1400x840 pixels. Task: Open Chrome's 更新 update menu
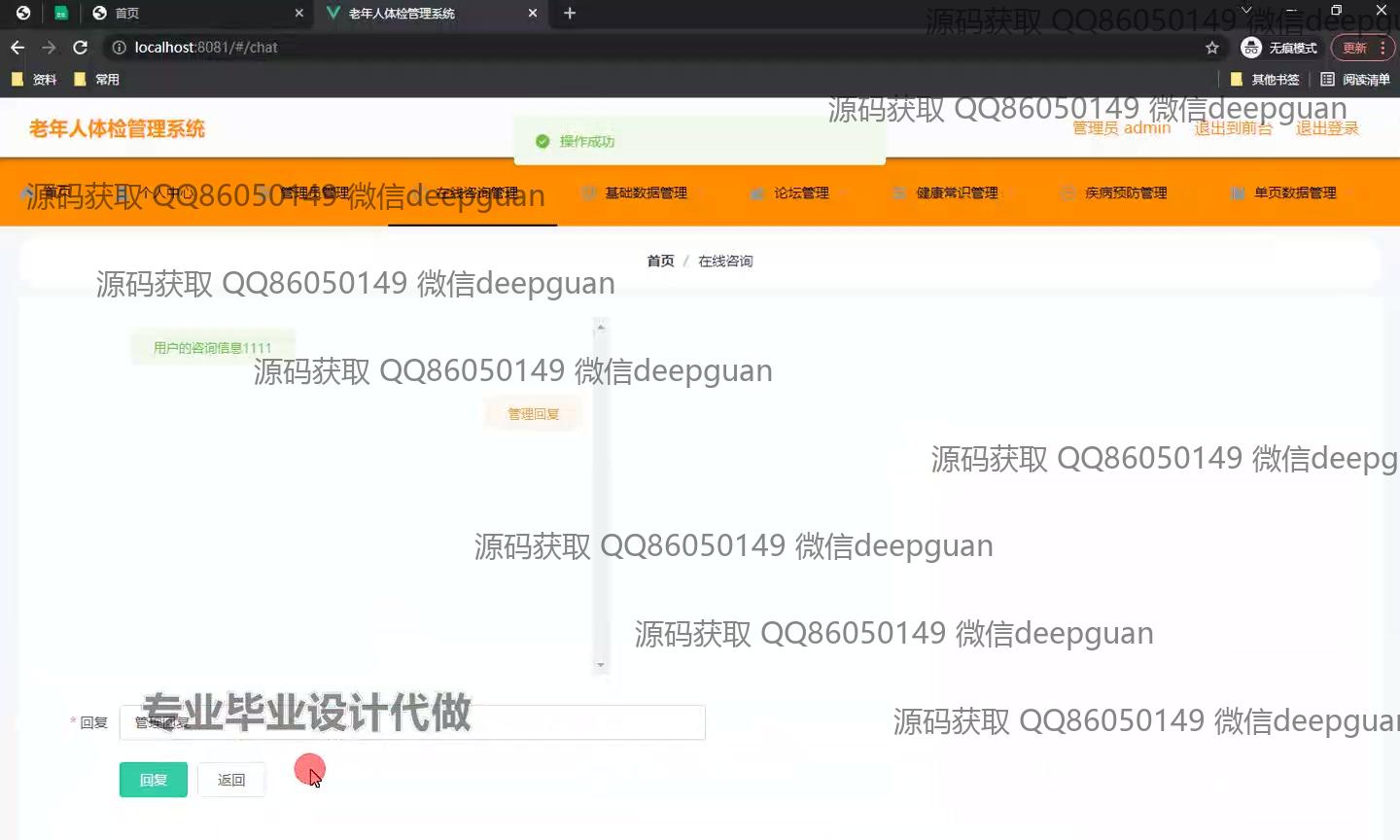(1363, 48)
